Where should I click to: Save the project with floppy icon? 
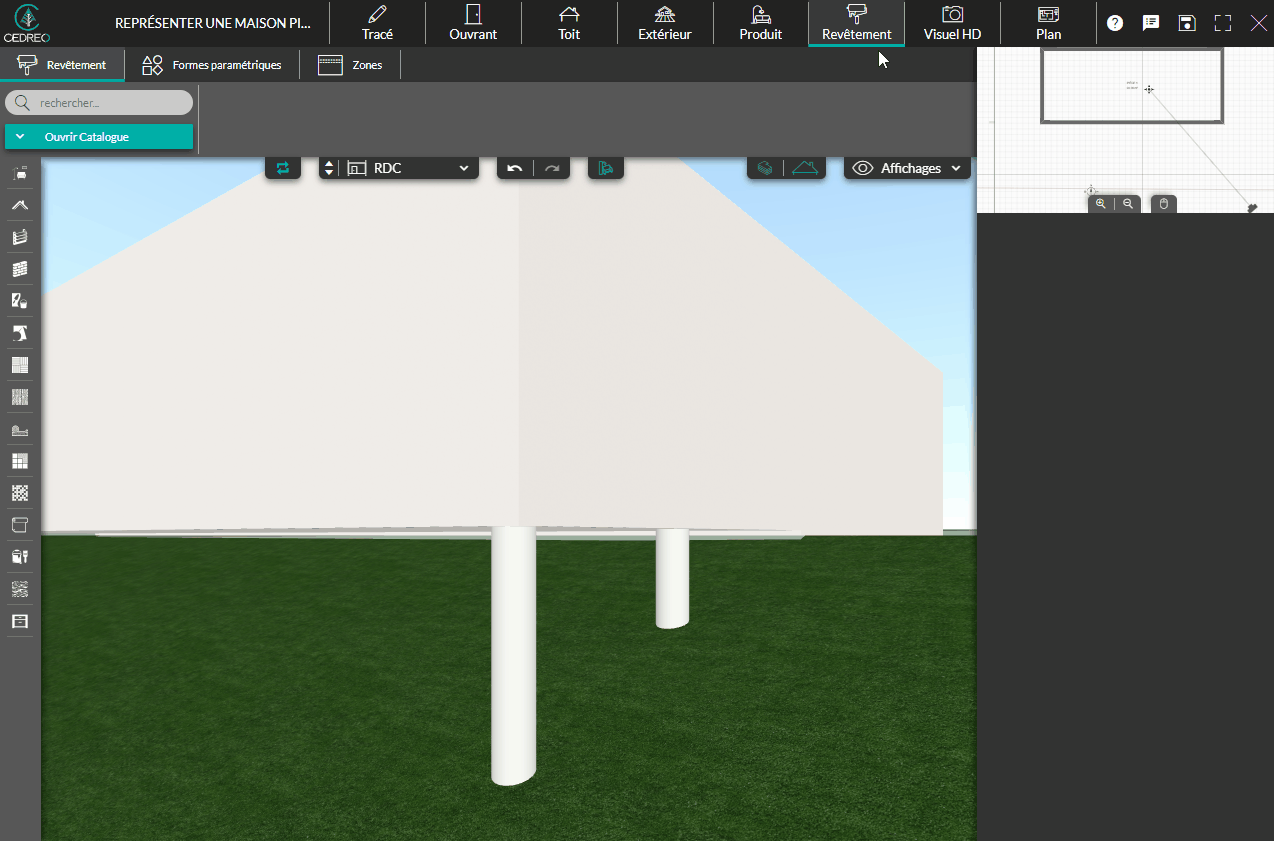[x=1187, y=23]
